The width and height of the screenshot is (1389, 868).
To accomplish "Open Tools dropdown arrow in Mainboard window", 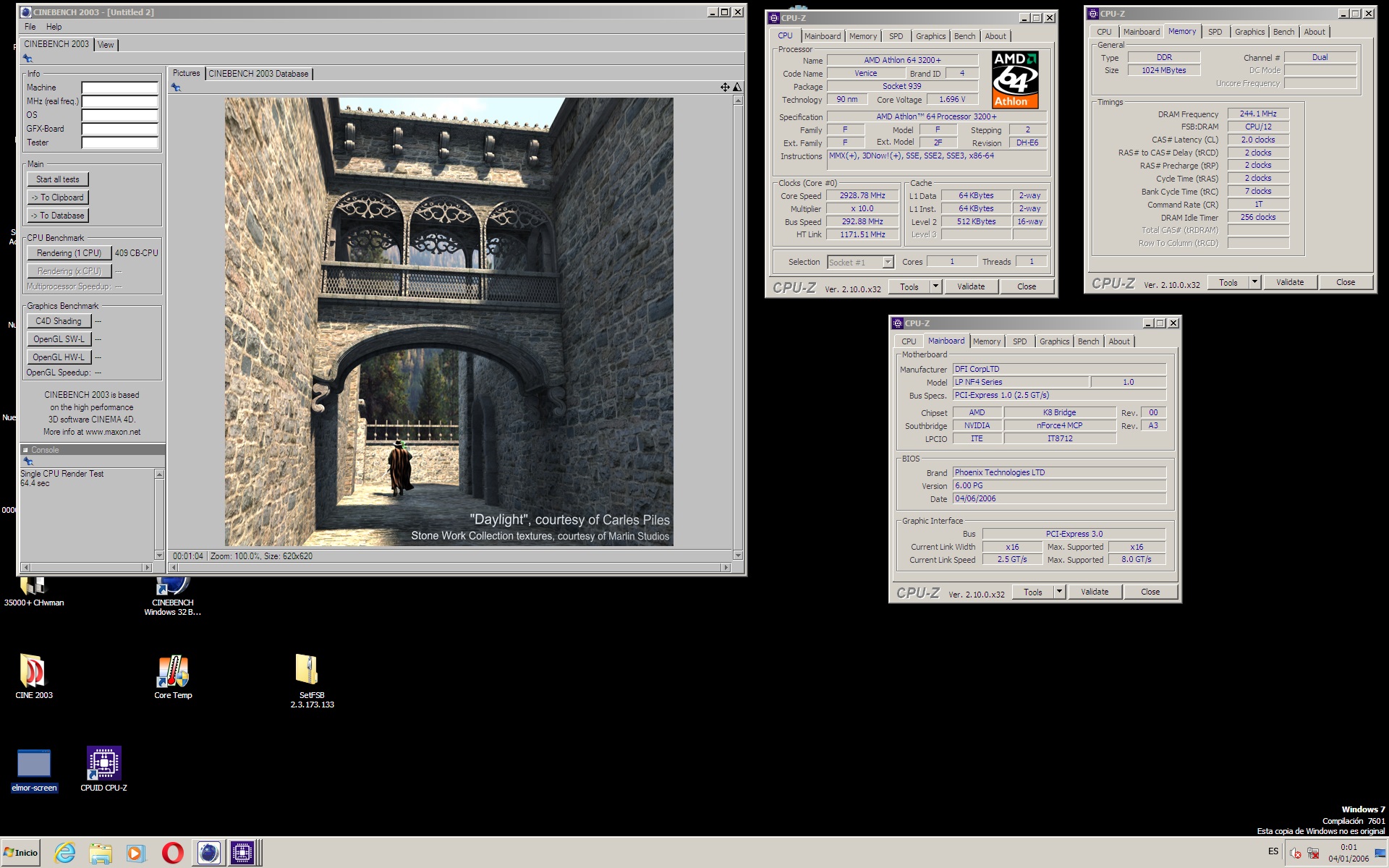I will (x=1059, y=592).
